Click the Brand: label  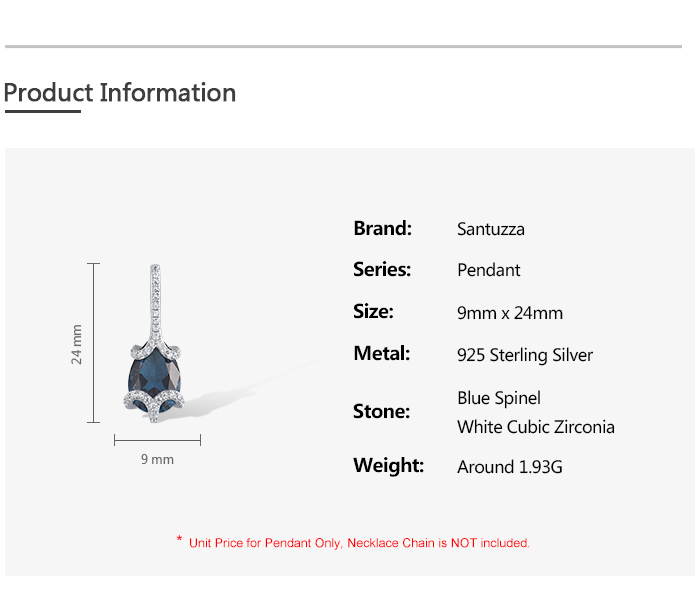pyautogui.click(x=382, y=228)
